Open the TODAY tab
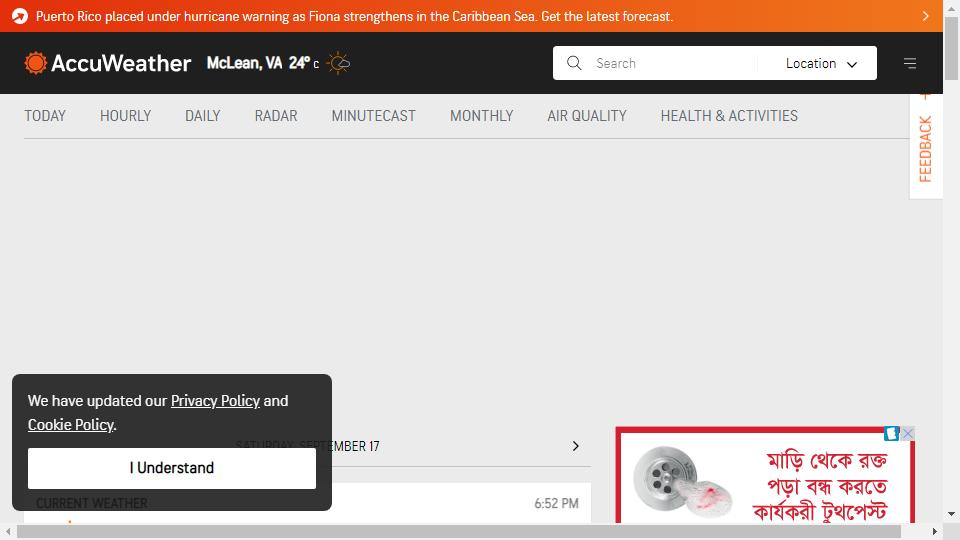 45,116
